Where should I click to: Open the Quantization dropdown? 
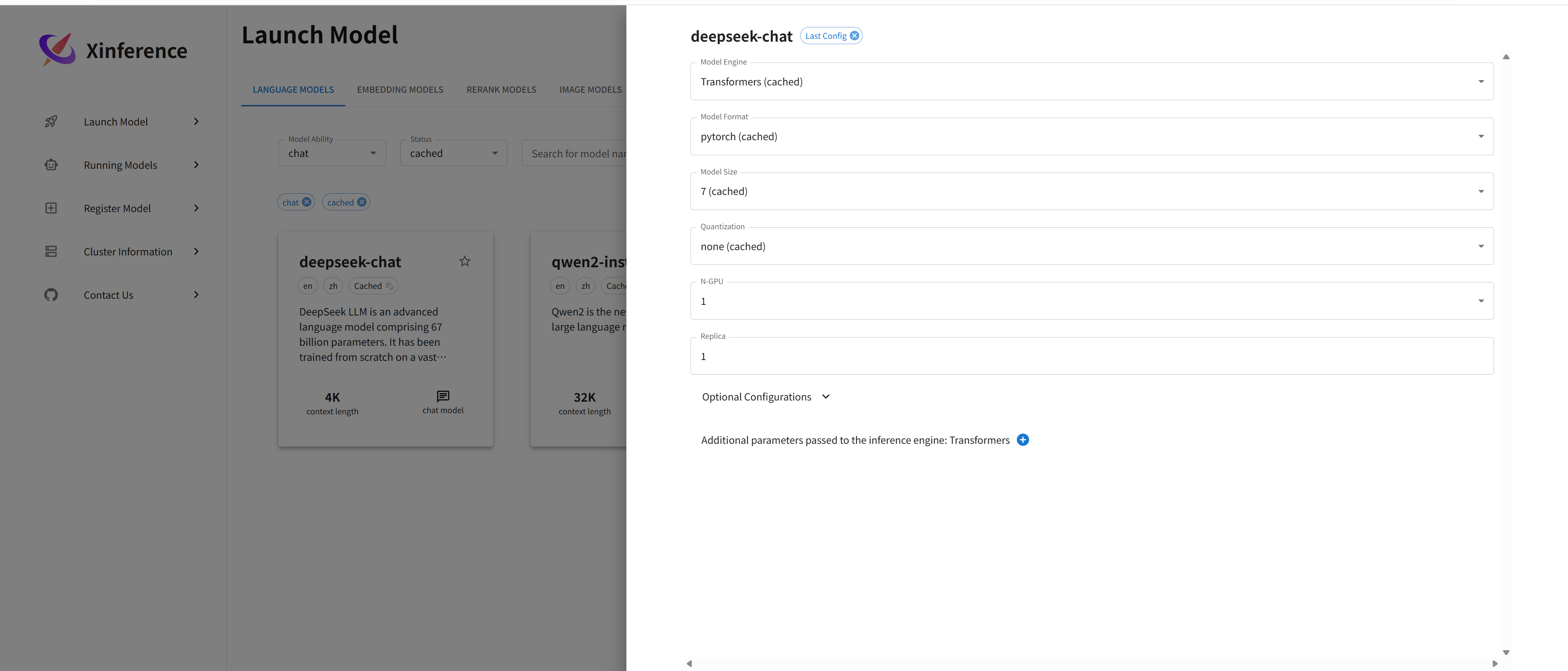pyautogui.click(x=1091, y=246)
